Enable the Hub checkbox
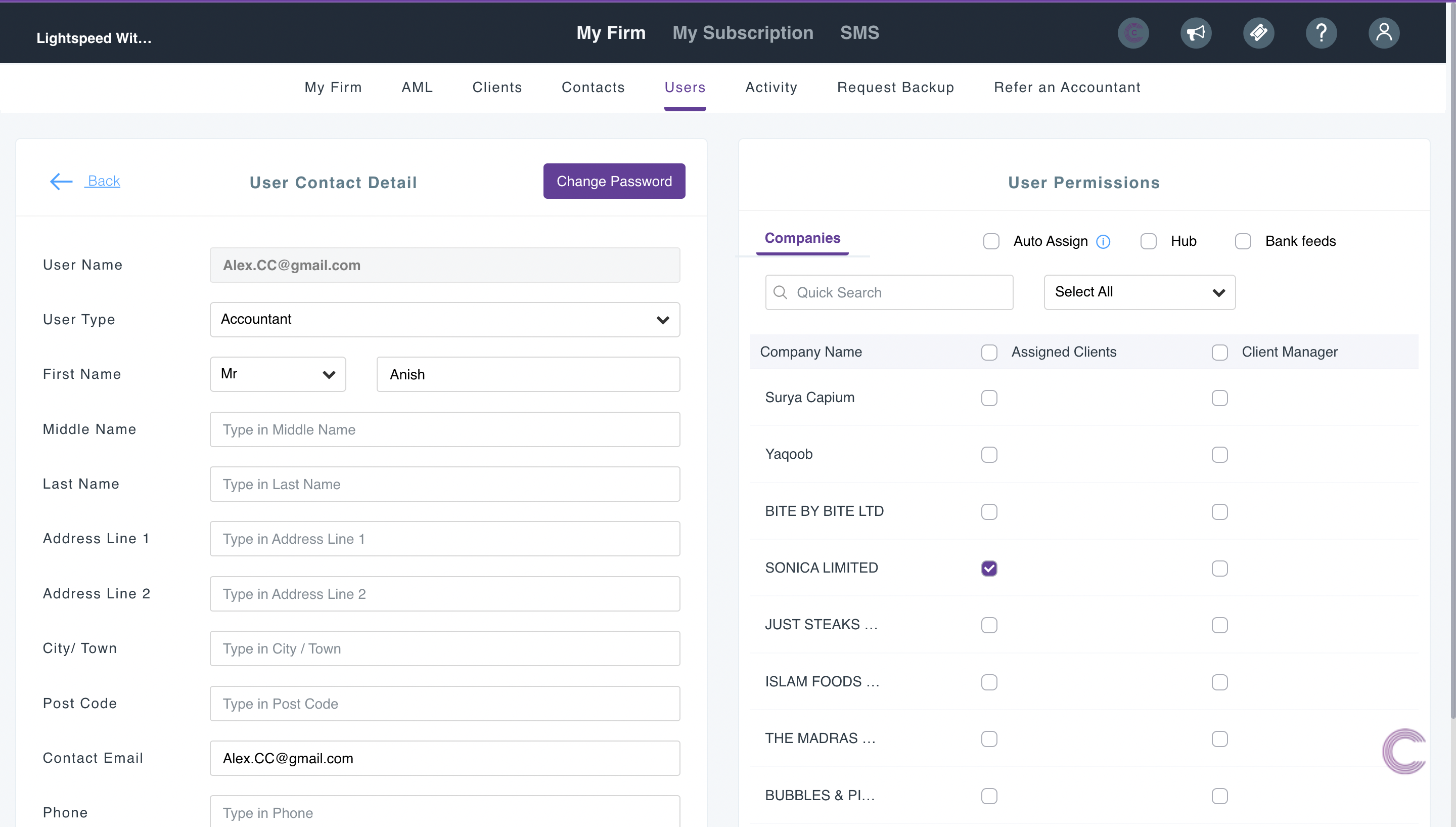The image size is (1456, 827). click(1148, 241)
